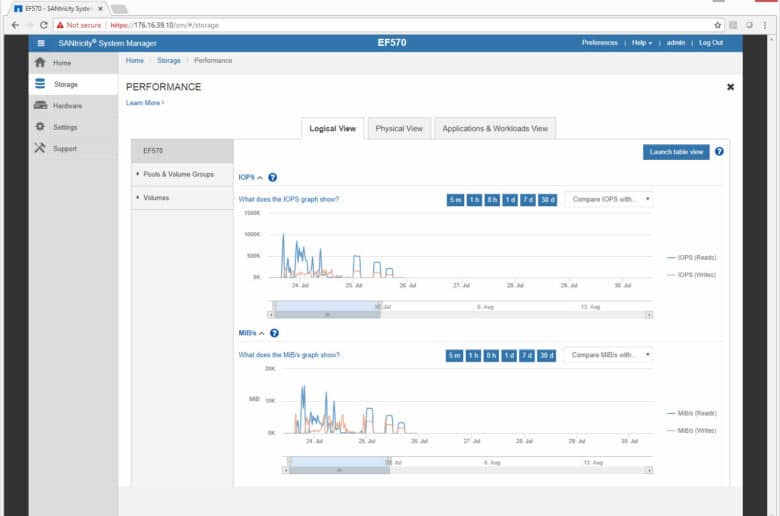Screen dimensions: 780x516
Task: Open Preferences in header
Action: click(x=599, y=43)
